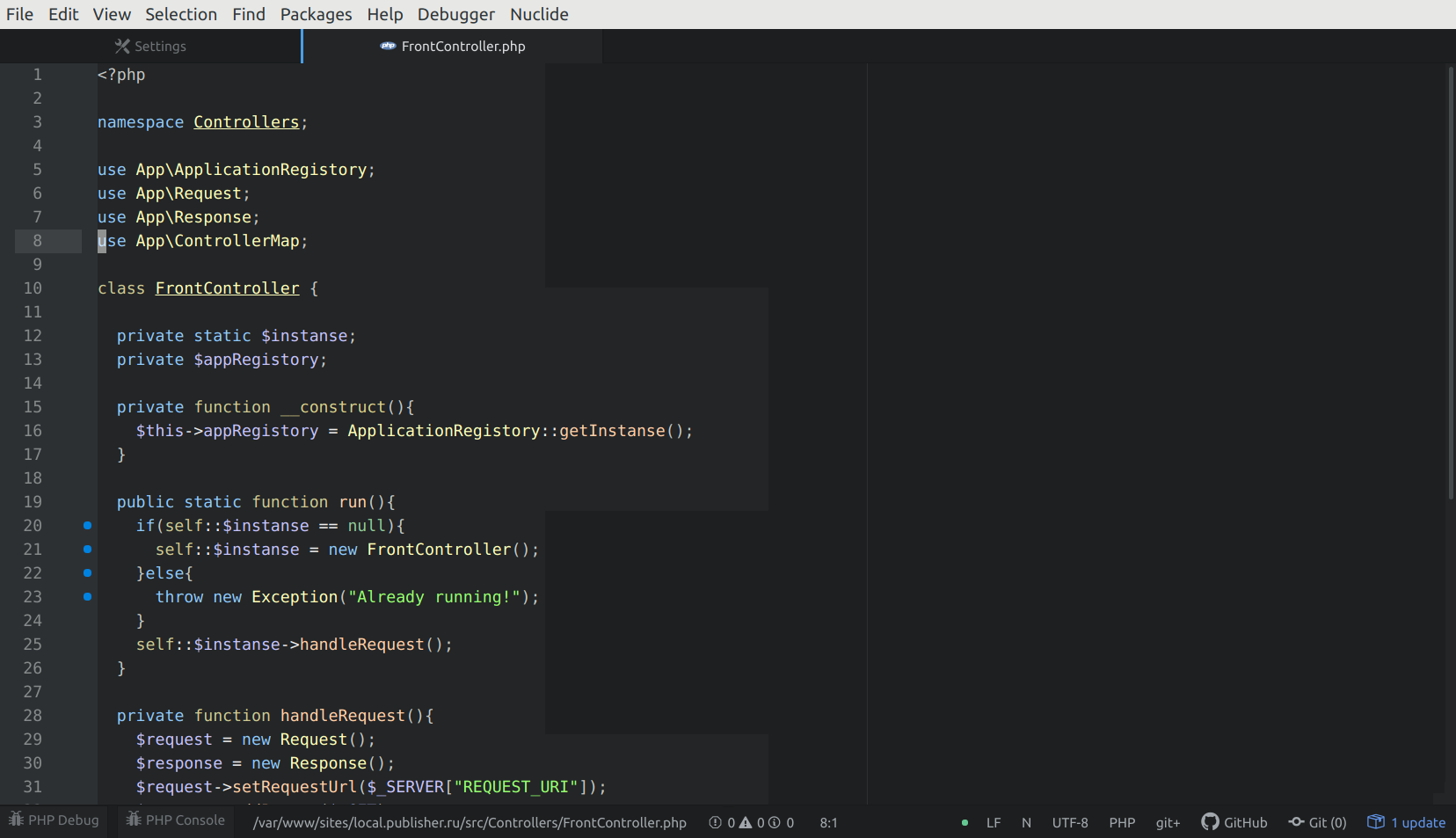Open the PHP Console panel
The width and height of the screenshot is (1456, 838).
pos(177,820)
